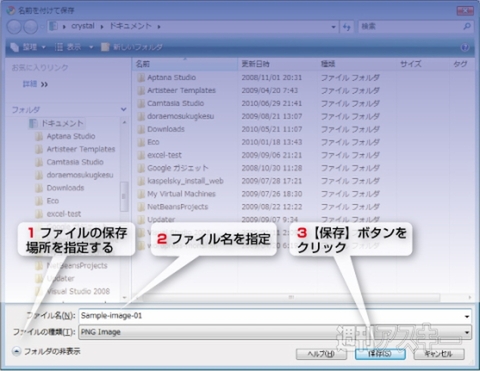
Task: Click the My Virtual Machines folder icon
Action: pos(141,194)
